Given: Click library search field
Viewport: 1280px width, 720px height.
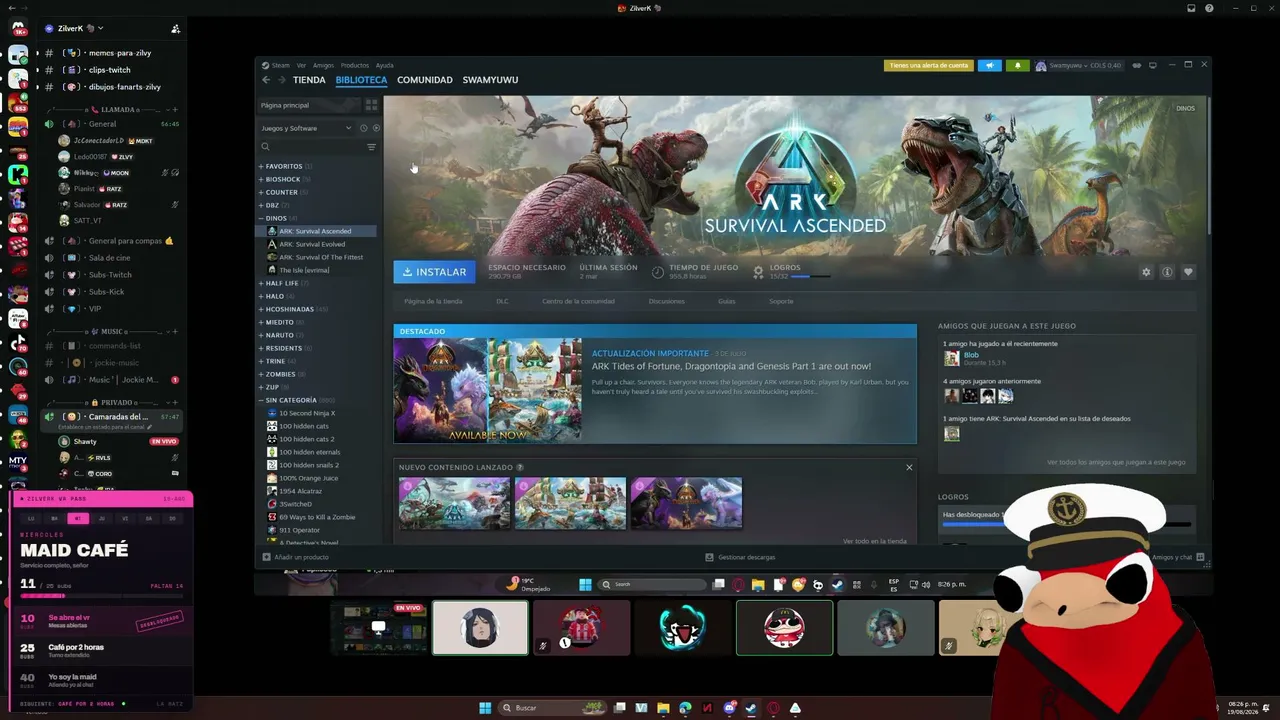Looking at the screenshot, I should pos(311,147).
